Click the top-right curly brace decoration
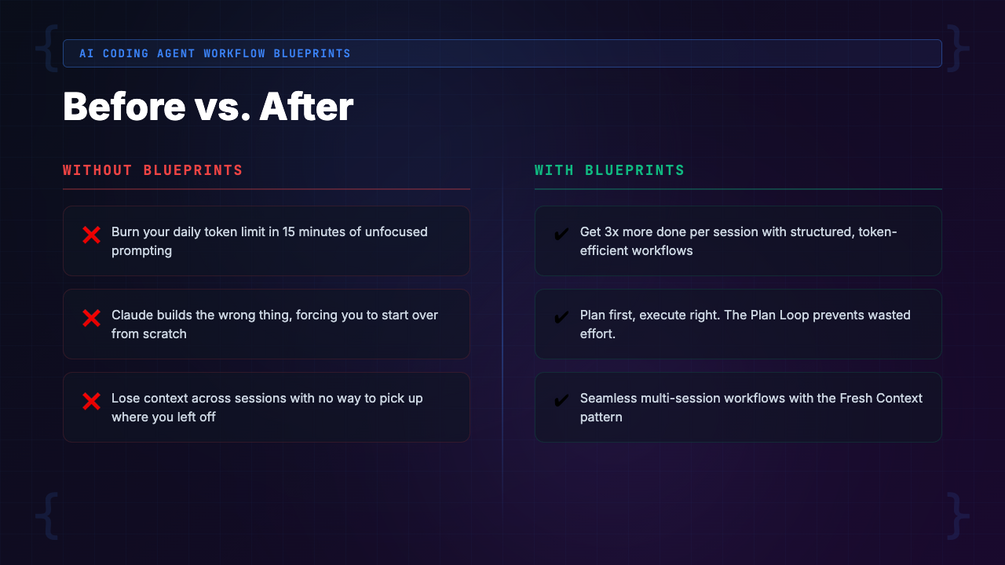The width and height of the screenshot is (1005, 565). coord(958,48)
